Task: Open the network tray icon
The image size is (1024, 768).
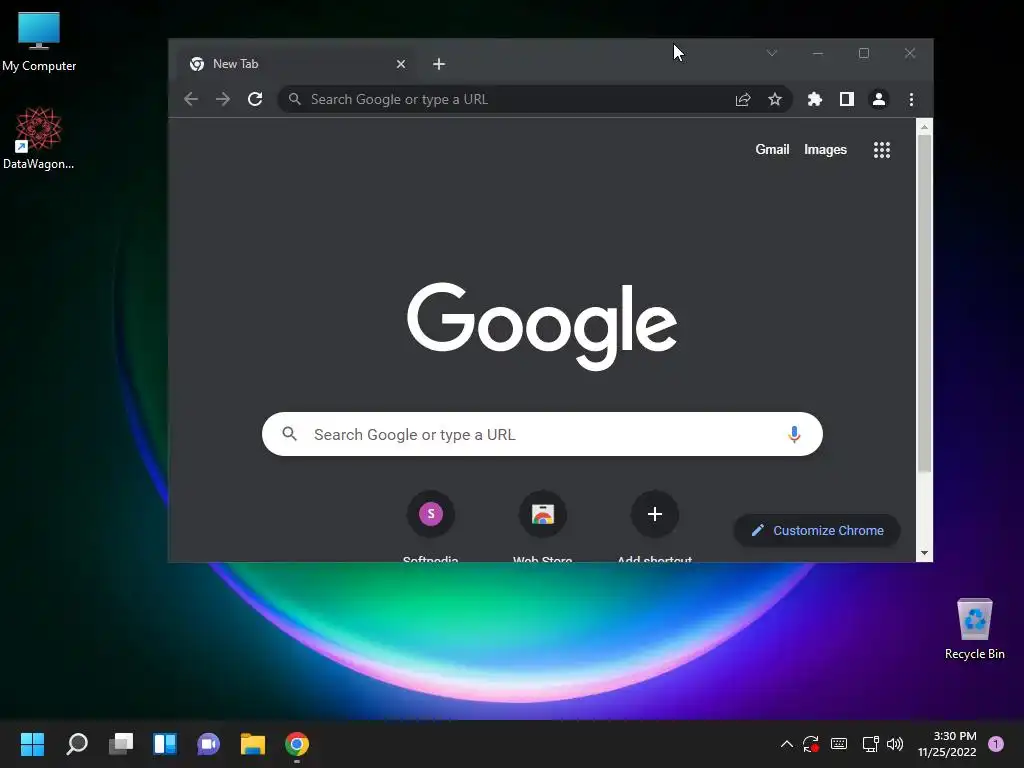Action: (x=871, y=744)
